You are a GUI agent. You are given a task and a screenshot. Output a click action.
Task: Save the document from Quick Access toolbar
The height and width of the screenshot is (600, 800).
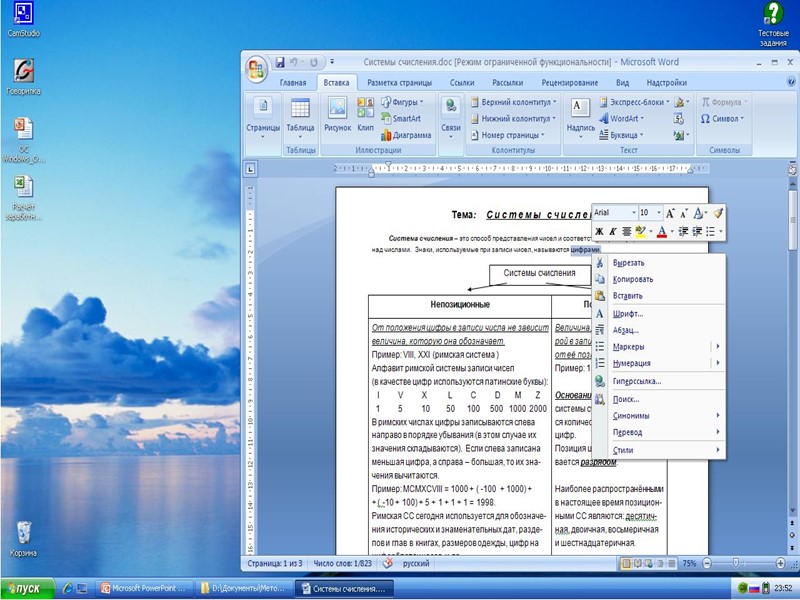tap(280, 62)
